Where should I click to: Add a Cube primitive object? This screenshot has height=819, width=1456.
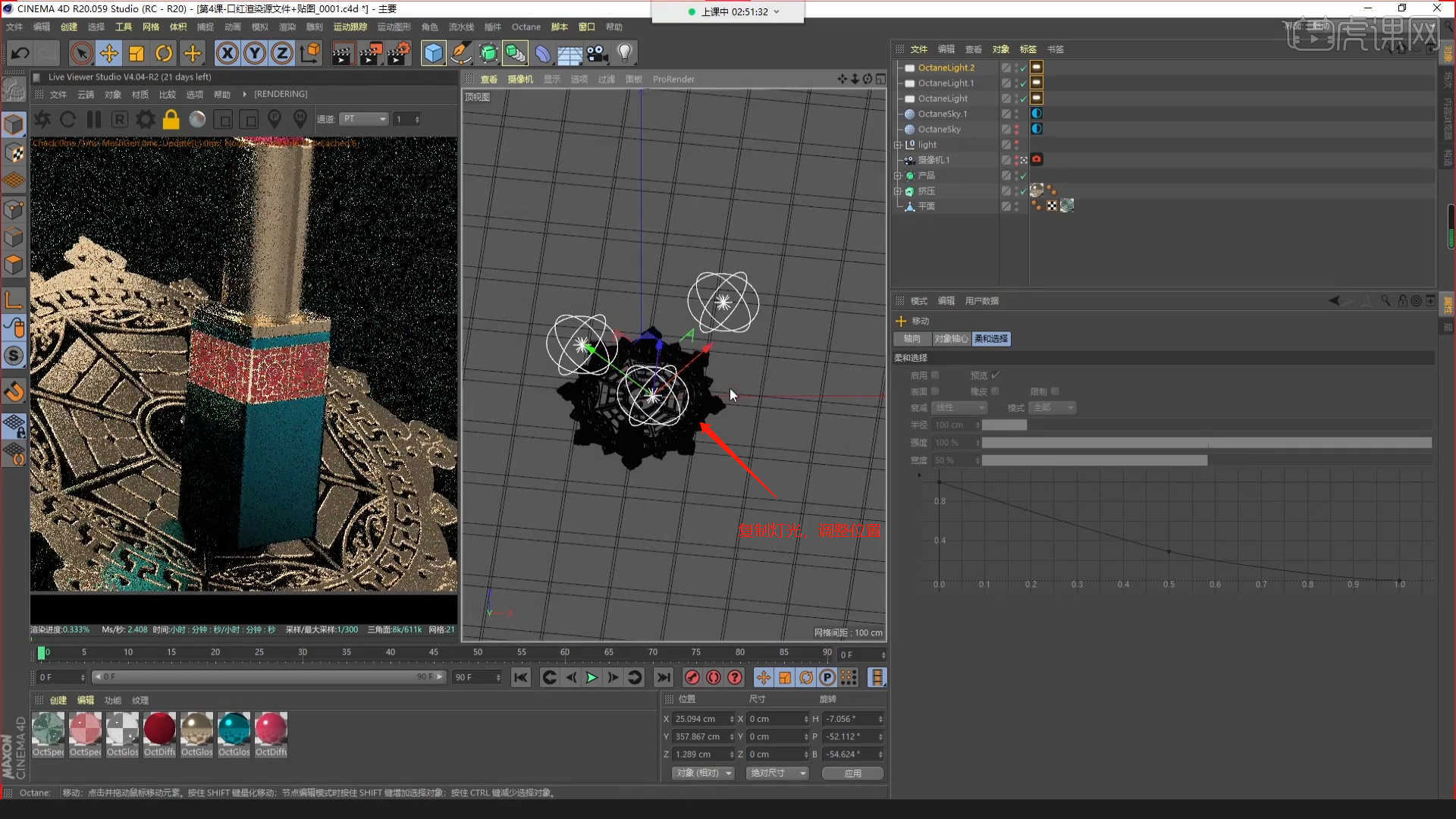click(433, 53)
